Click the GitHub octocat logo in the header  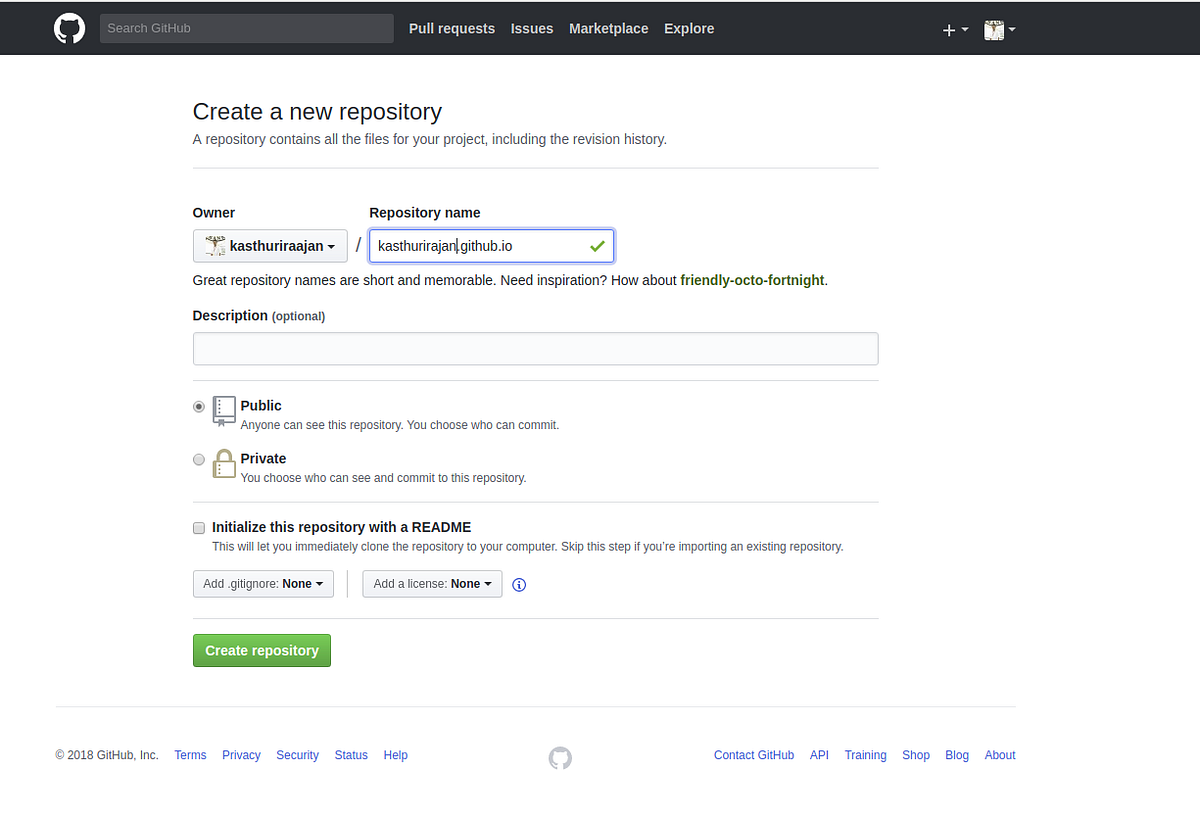[69, 27]
